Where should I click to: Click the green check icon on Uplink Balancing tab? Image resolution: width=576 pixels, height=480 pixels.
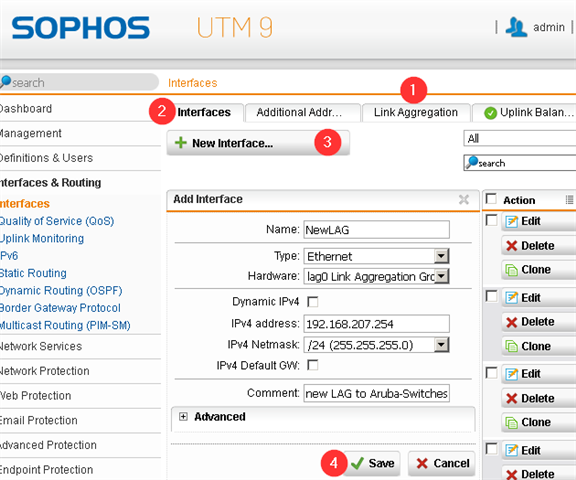(x=490, y=113)
